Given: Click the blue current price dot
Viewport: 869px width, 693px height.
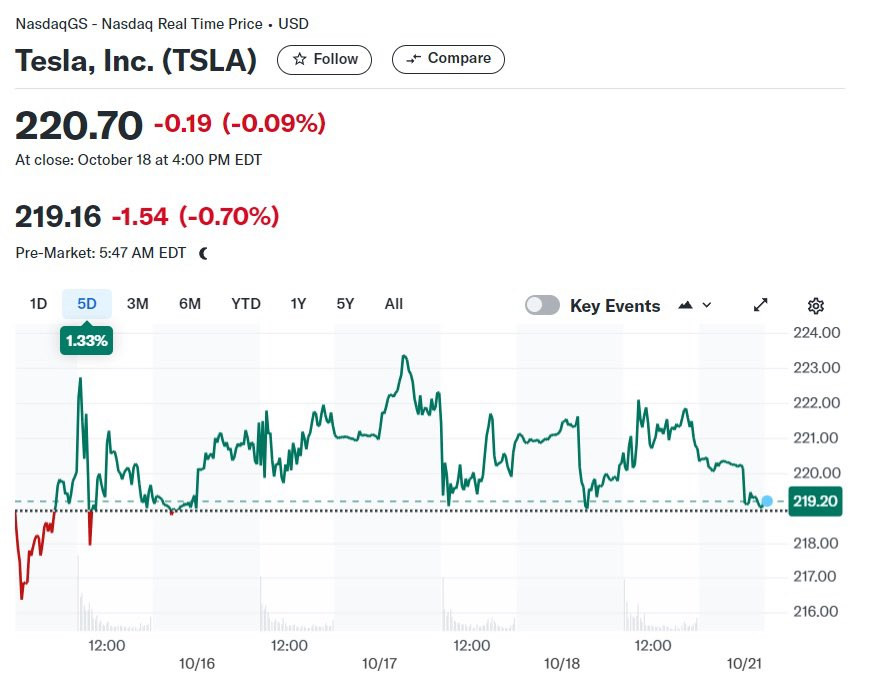Looking at the screenshot, I should pyautogui.click(x=766, y=501).
